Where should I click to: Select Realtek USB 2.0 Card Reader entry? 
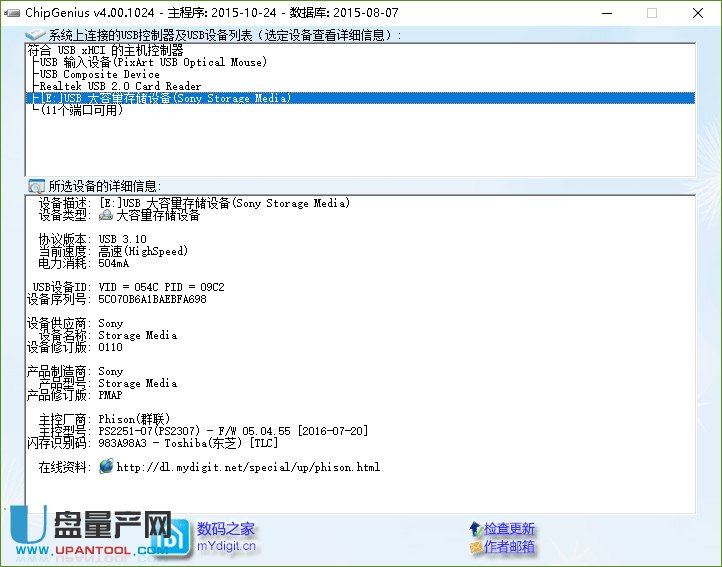tap(120, 86)
